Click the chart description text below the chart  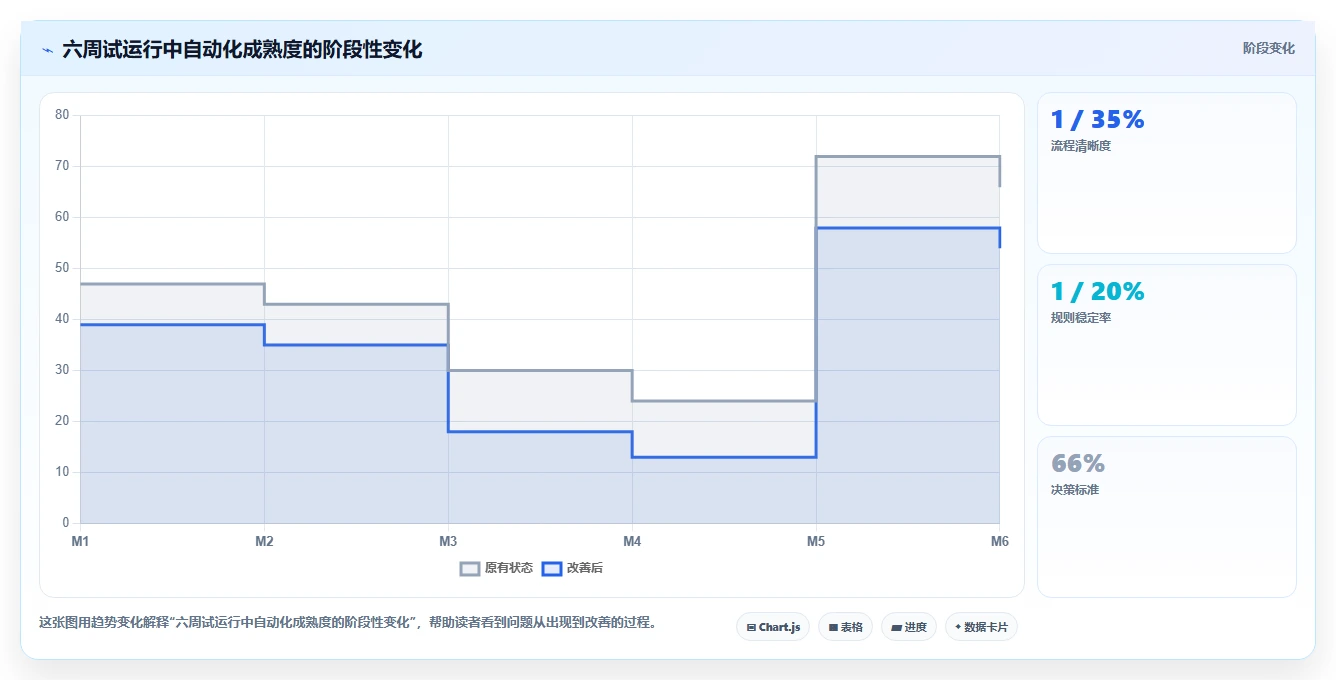tap(348, 622)
